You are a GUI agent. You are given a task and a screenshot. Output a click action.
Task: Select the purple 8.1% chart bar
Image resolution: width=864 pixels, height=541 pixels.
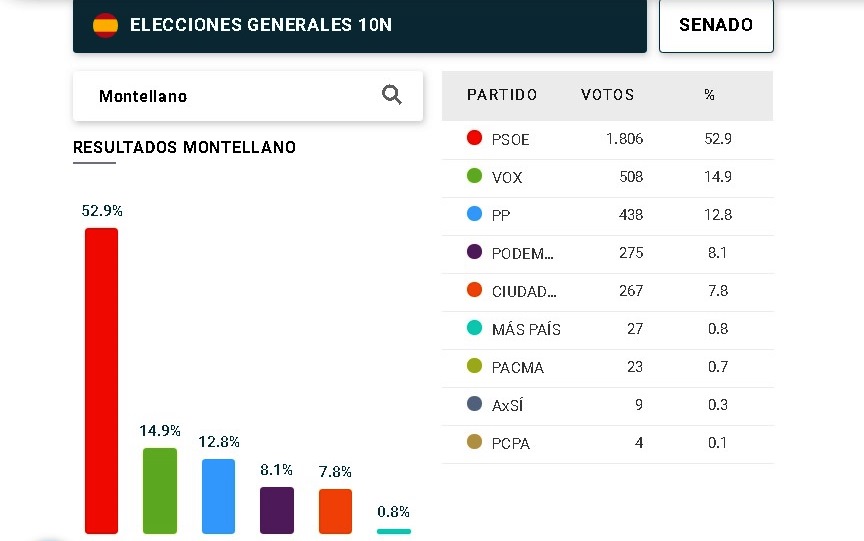277,510
